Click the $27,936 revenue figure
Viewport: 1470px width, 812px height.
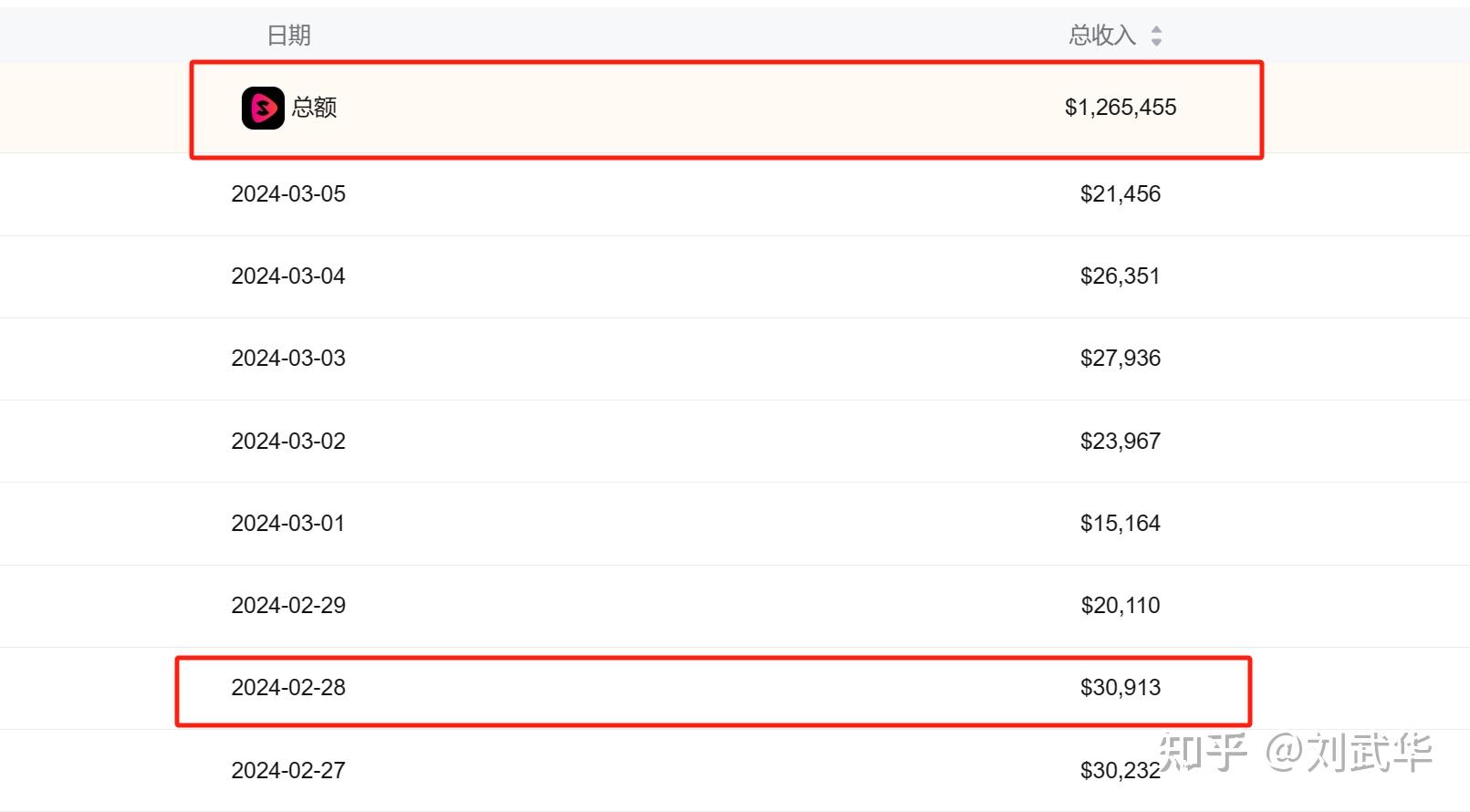coord(1120,358)
